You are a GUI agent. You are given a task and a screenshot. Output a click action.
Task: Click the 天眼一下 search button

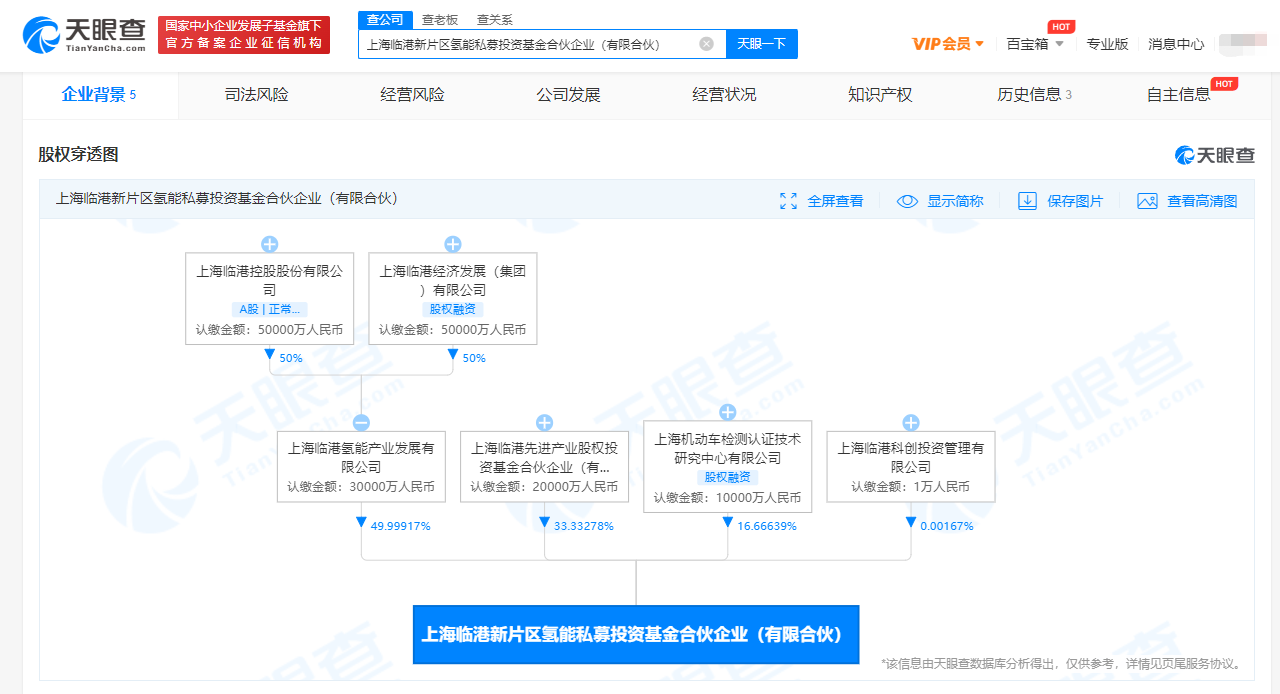761,44
